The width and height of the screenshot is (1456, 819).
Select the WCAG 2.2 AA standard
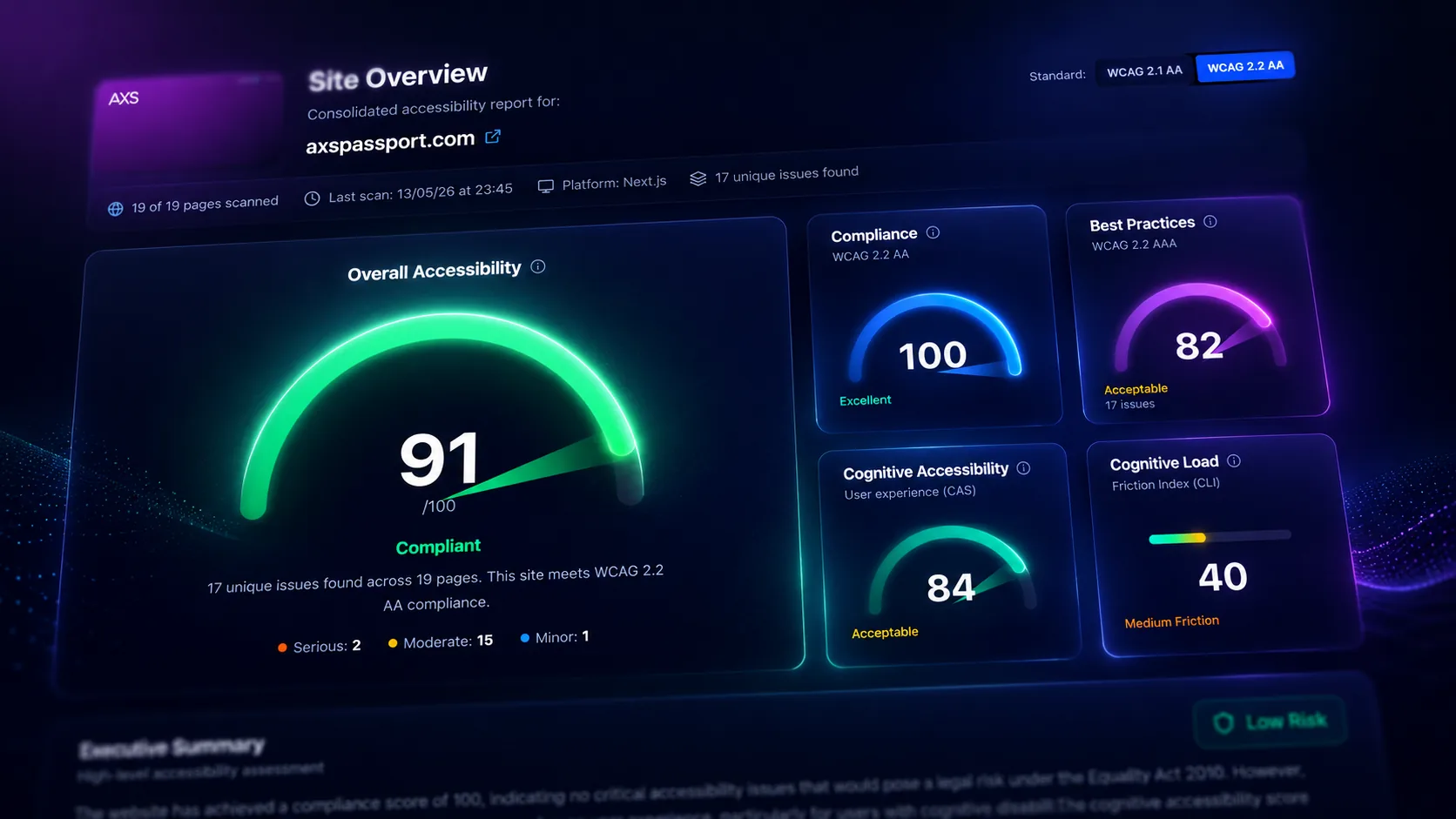(x=1245, y=67)
